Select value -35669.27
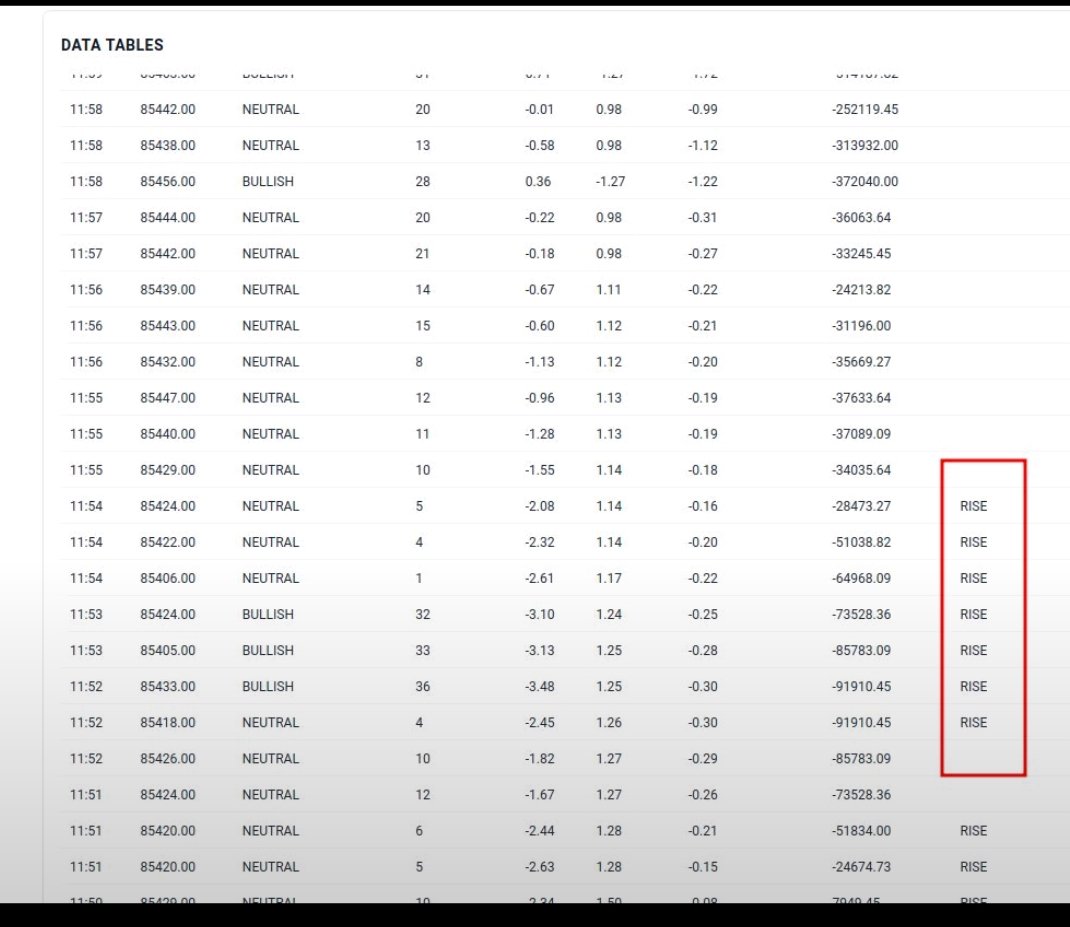This screenshot has width=1070, height=927. pyautogui.click(x=861, y=362)
